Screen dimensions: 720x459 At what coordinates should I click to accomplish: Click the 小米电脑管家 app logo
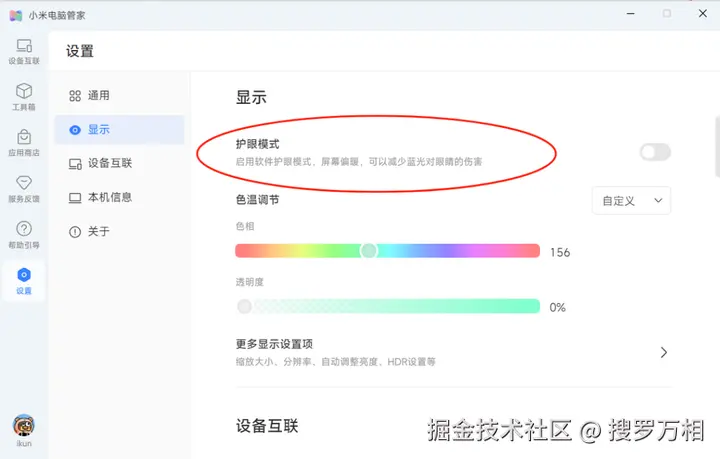[16, 15]
